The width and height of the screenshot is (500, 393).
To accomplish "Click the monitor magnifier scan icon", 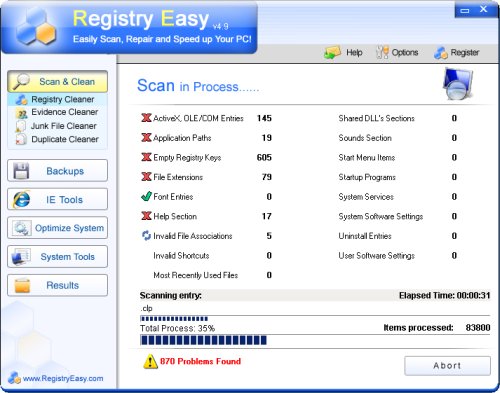I will pyautogui.click(x=458, y=84).
